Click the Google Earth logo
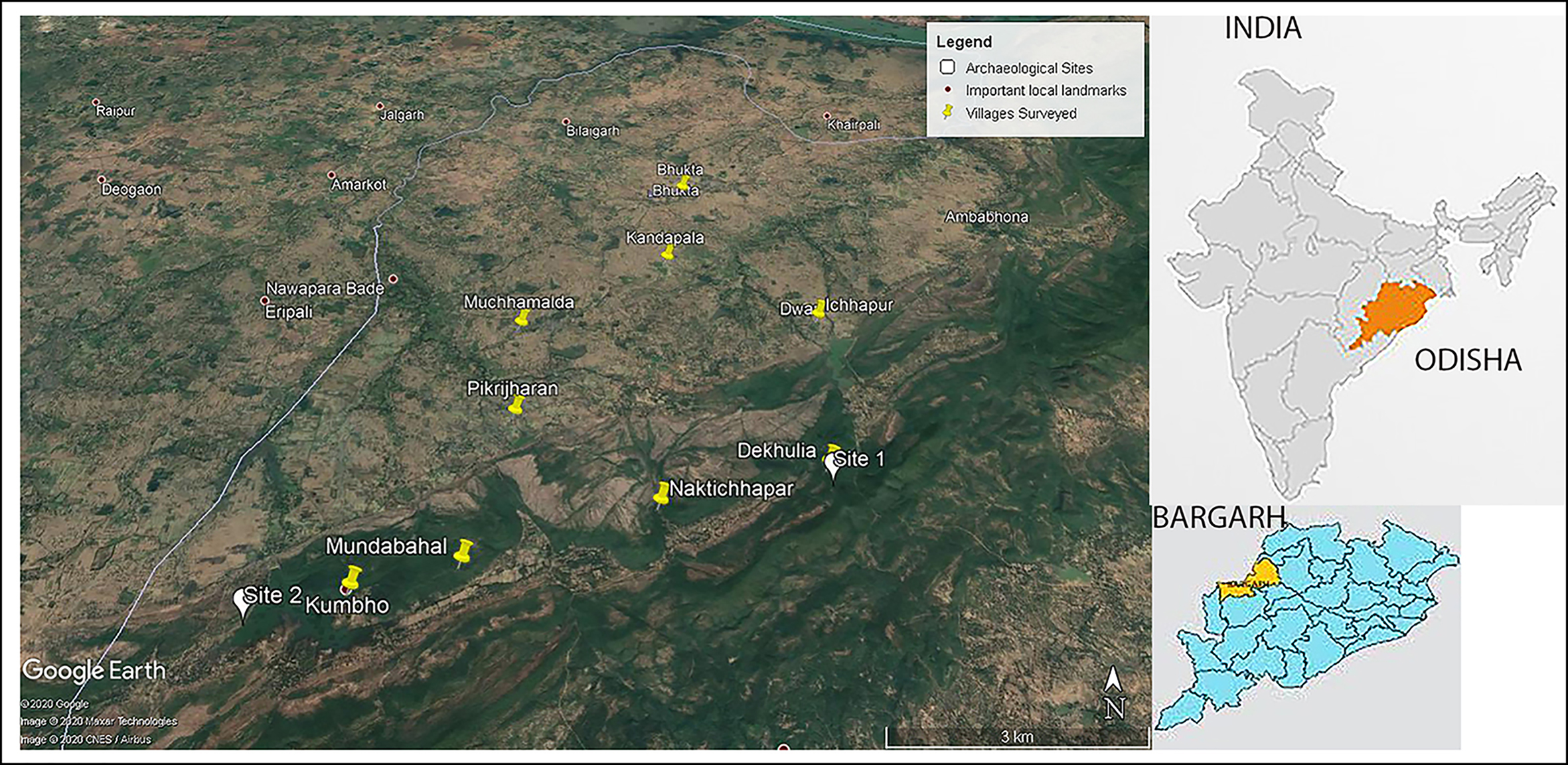The image size is (1568, 765). (94, 670)
